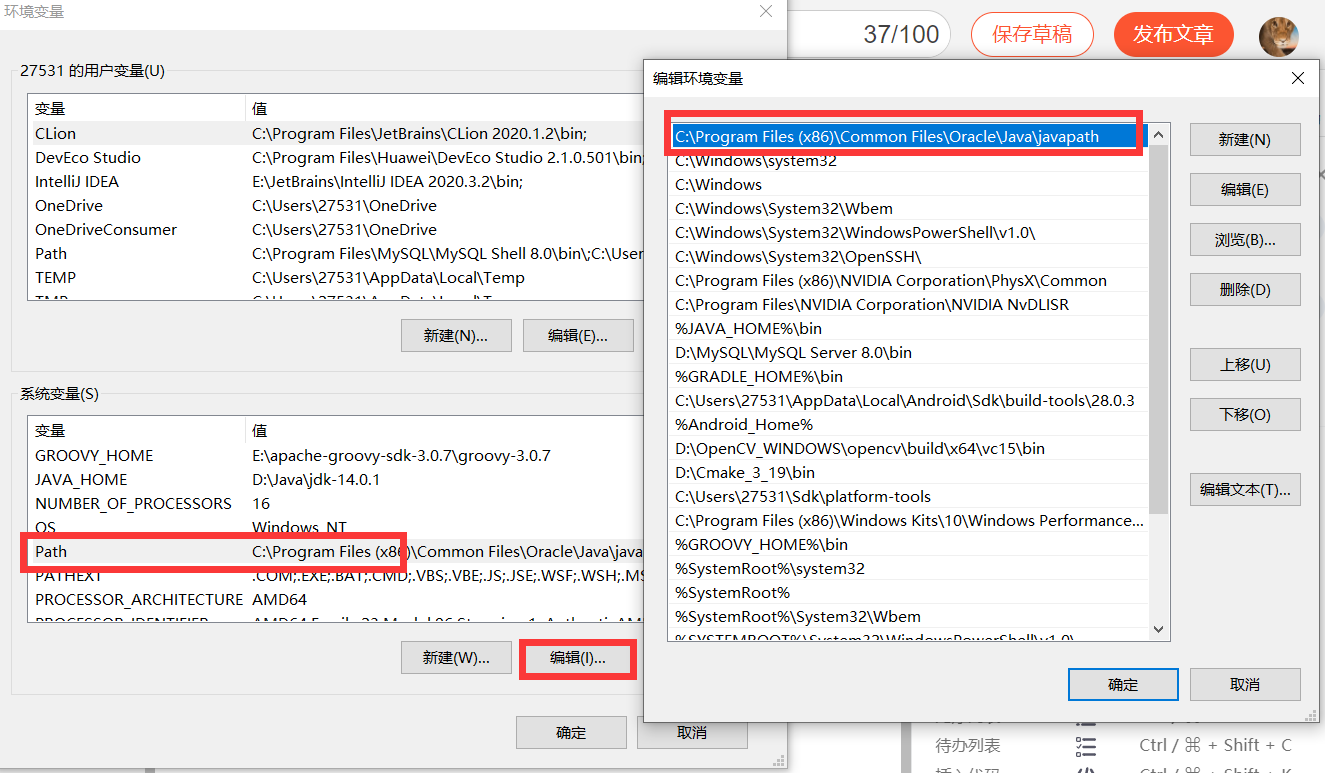Click the 待办列表 todo list icon
The width and height of the screenshot is (1325, 773).
pyautogui.click(x=1086, y=745)
